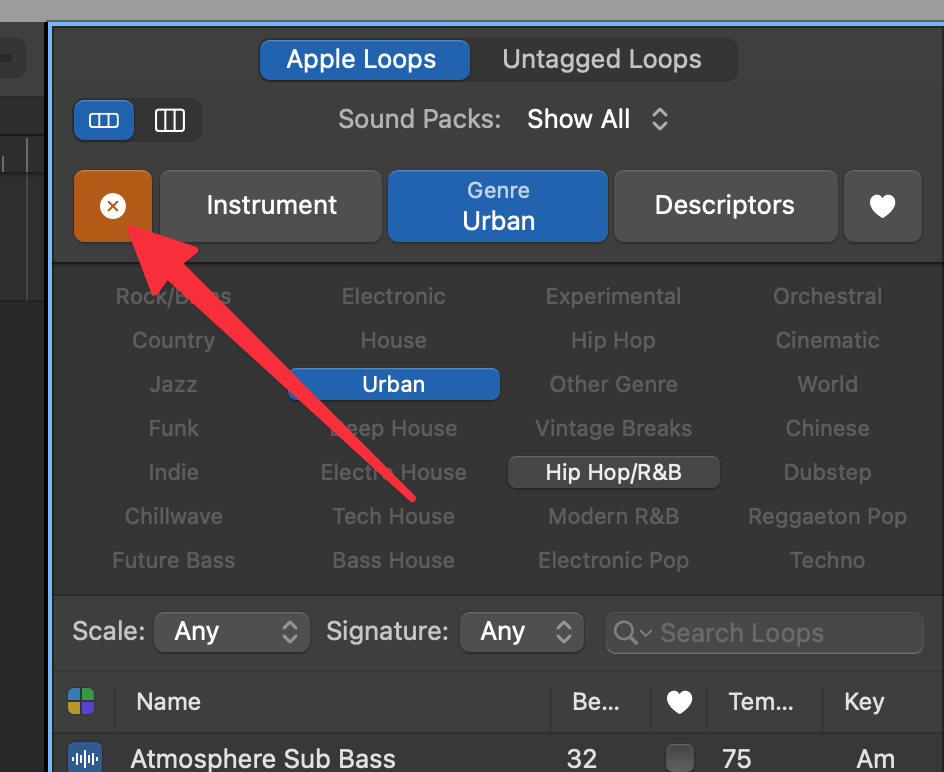Open the Instrument filter button

(271, 206)
